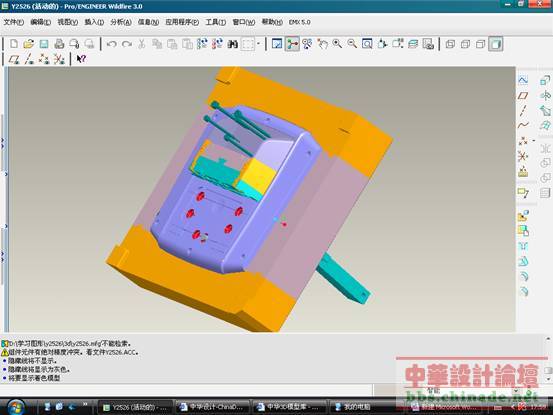Toggle datum axes display
553x415 pixels.
tap(29, 59)
